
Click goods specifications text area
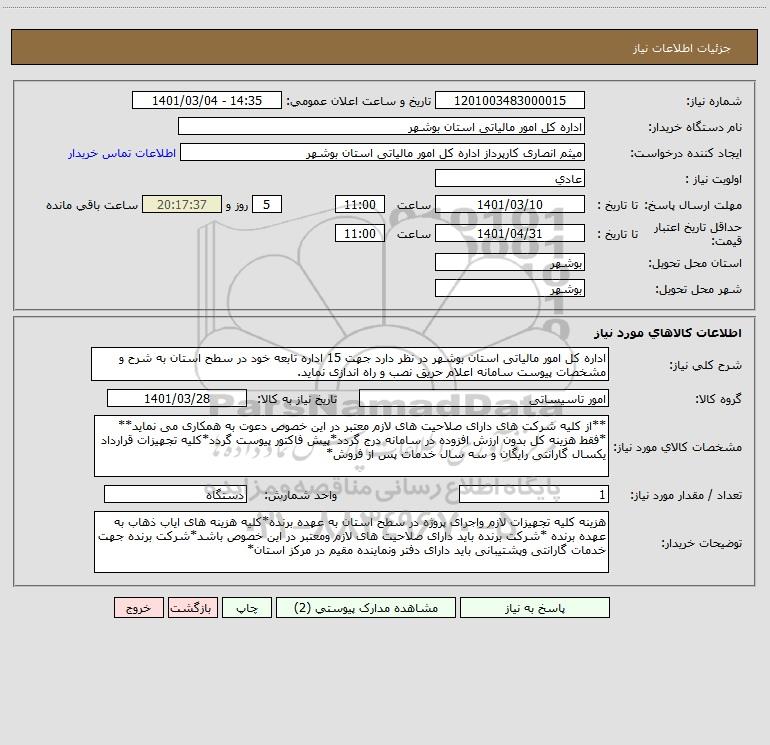tap(351, 446)
